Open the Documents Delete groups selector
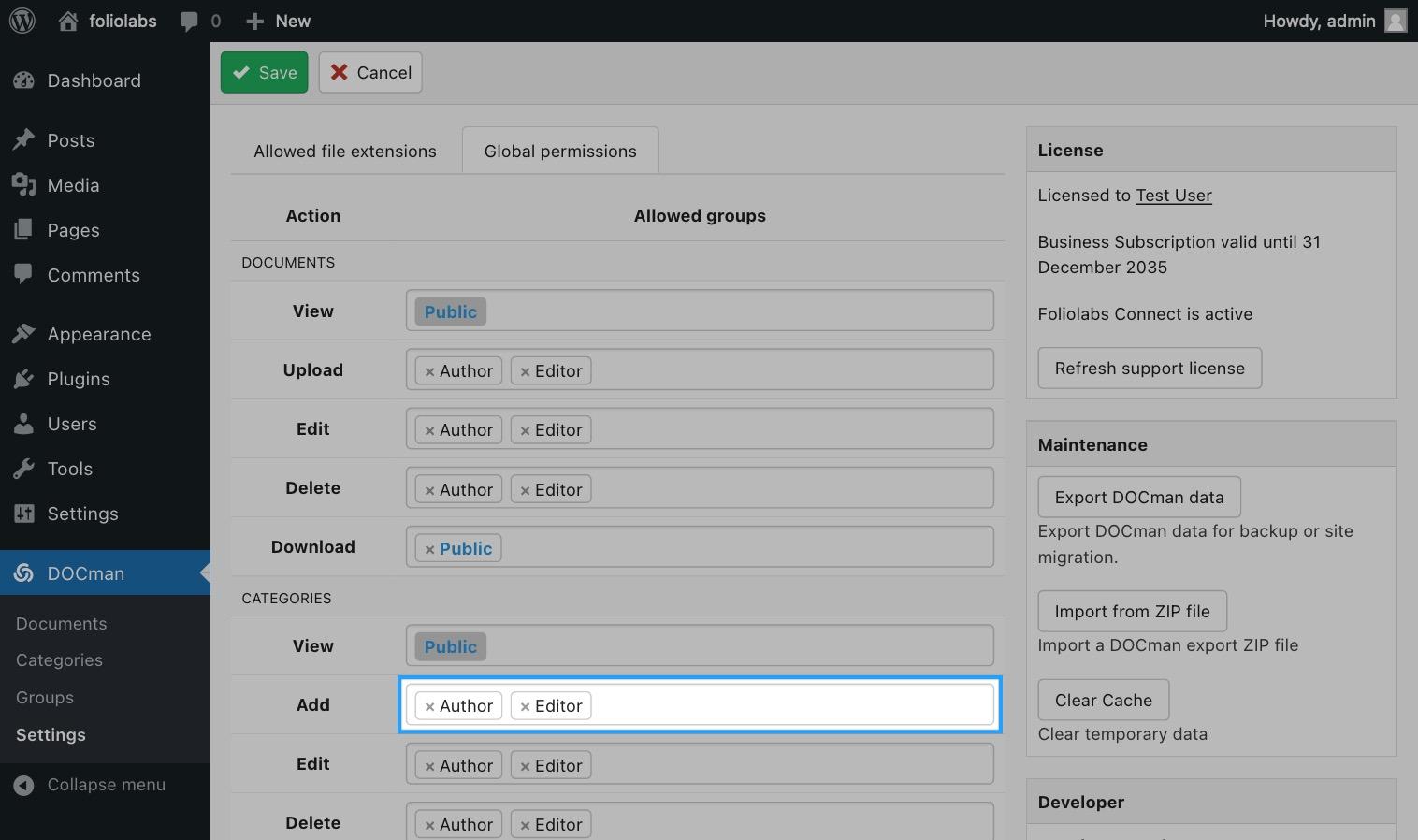Screen dimensions: 1418x840 click(700, 488)
